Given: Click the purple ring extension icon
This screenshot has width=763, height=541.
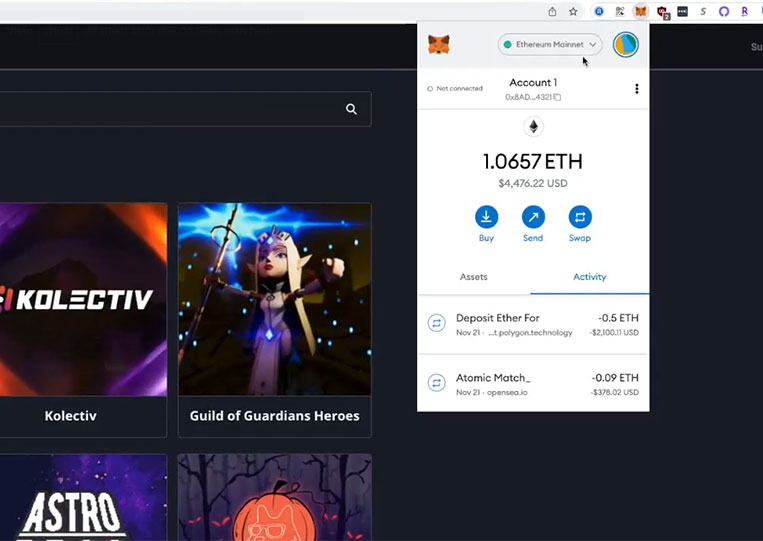Looking at the screenshot, I should [x=724, y=11].
